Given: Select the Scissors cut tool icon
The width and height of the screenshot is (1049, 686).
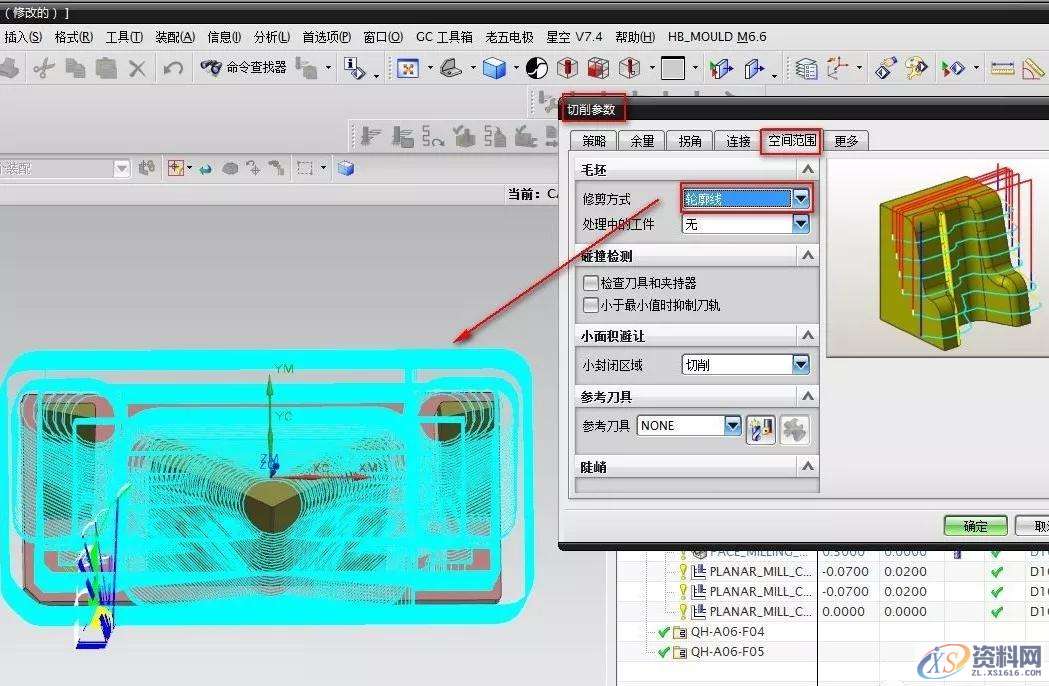Looking at the screenshot, I should tap(45, 68).
